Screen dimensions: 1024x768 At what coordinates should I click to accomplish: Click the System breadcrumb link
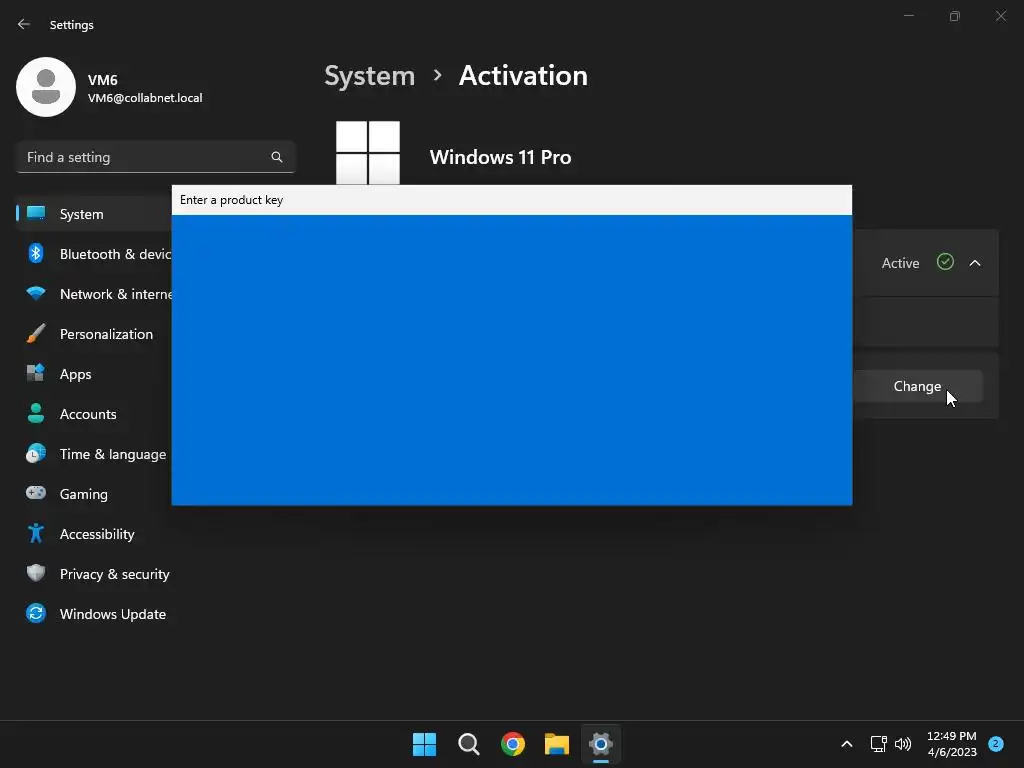[370, 76]
